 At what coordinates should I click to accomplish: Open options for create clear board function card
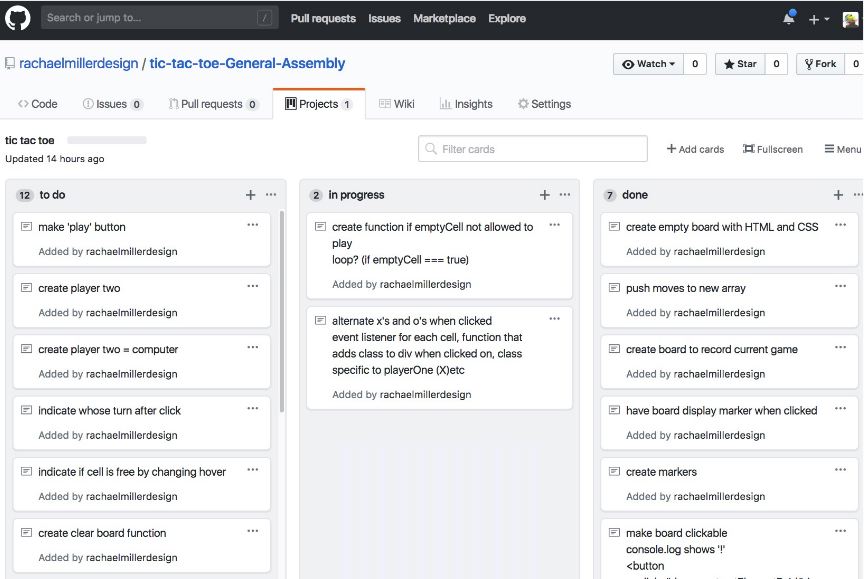253,531
